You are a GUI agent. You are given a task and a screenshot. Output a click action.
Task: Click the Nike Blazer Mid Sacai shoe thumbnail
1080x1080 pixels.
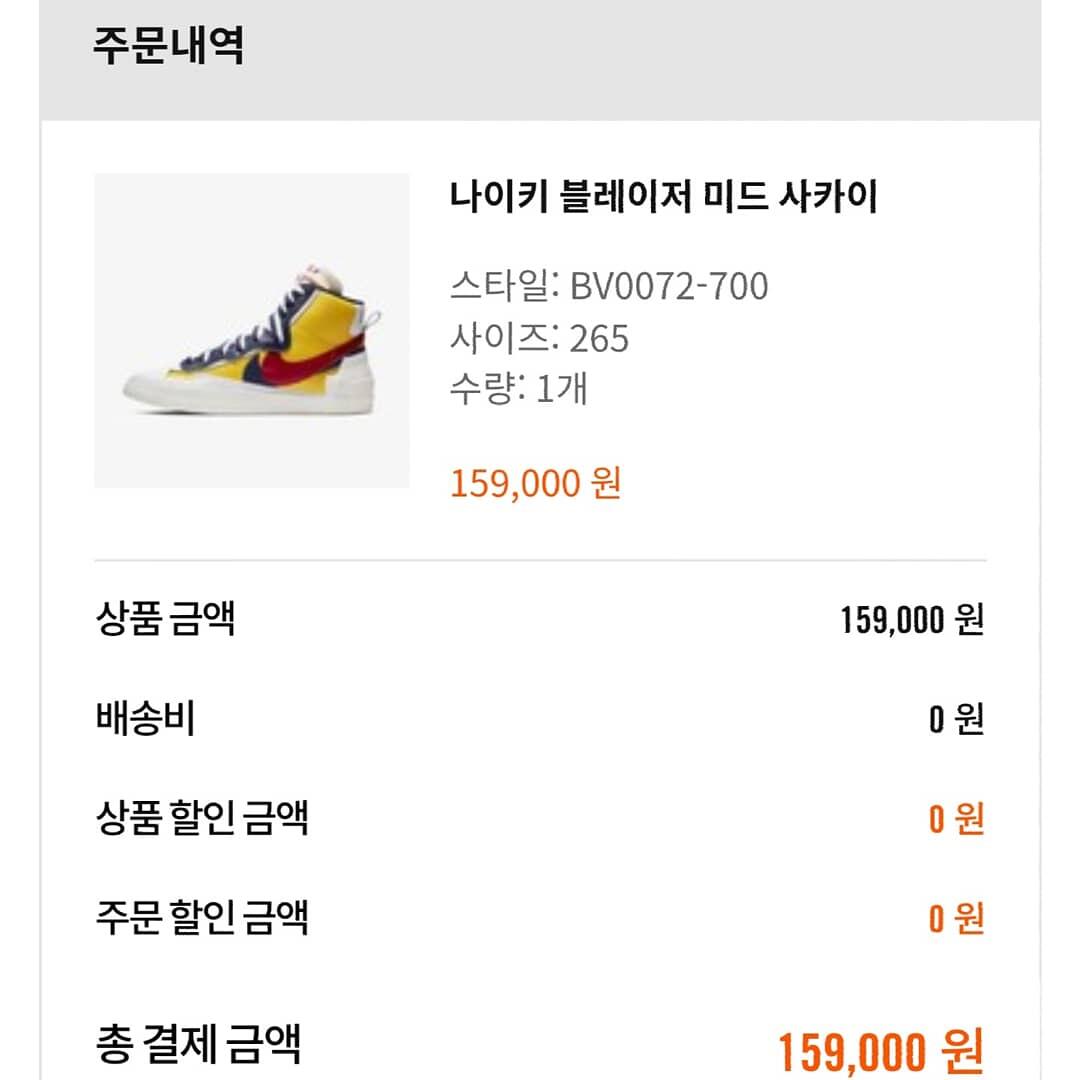[251, 330]
